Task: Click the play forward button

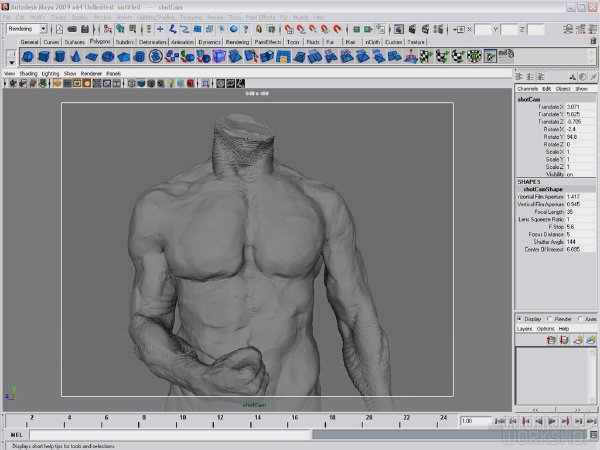Action: point(552,421)
